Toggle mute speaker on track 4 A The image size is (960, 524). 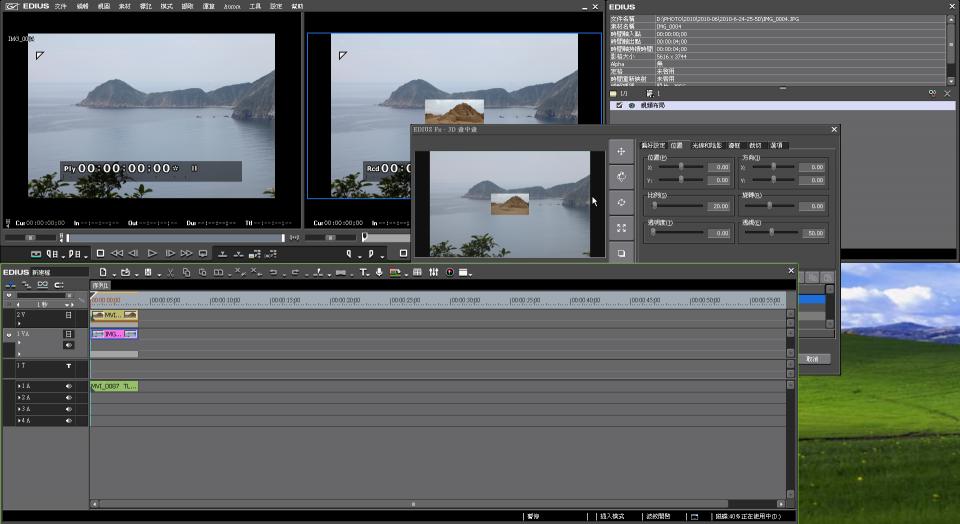click(x=69, y=421)
